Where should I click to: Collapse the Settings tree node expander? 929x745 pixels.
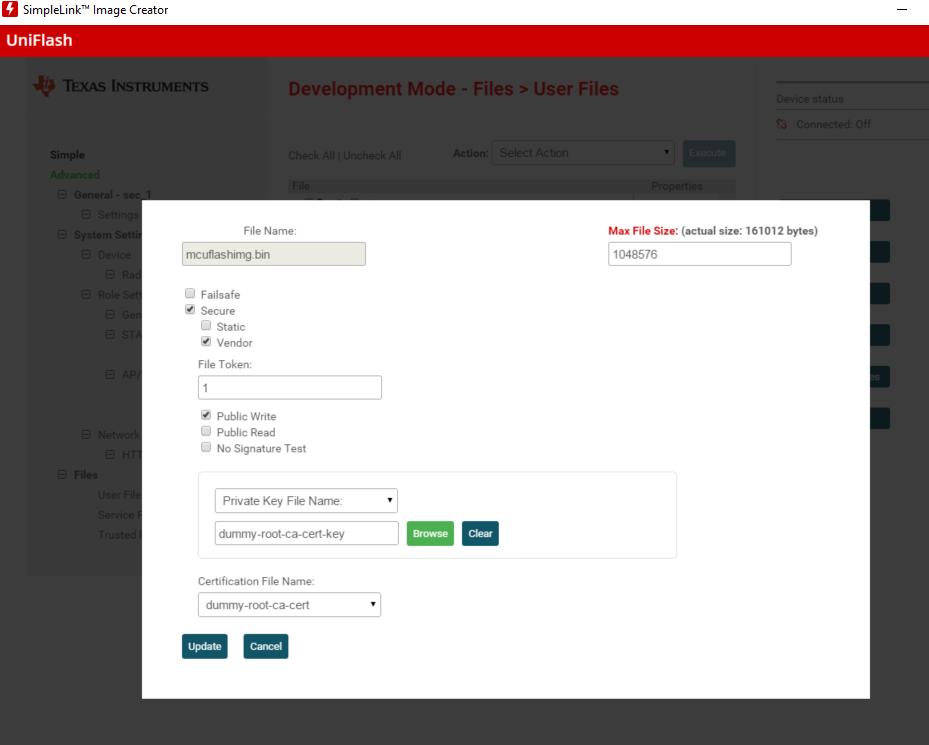[86, 215]
